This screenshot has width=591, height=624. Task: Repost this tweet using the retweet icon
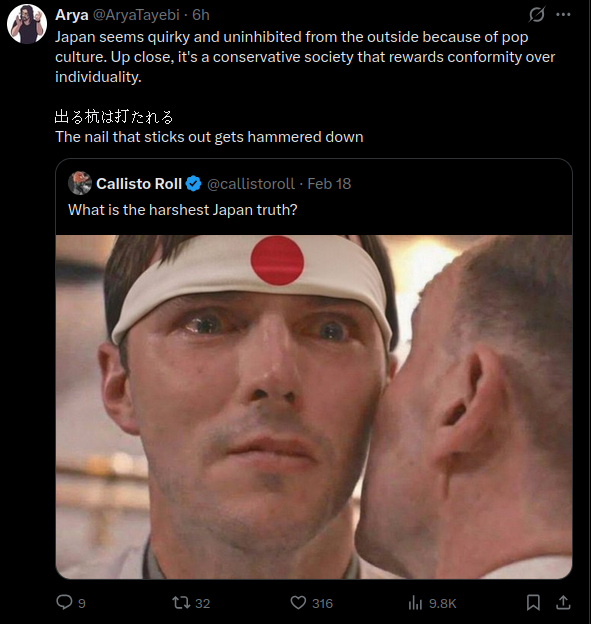click(x=181, y=603)
